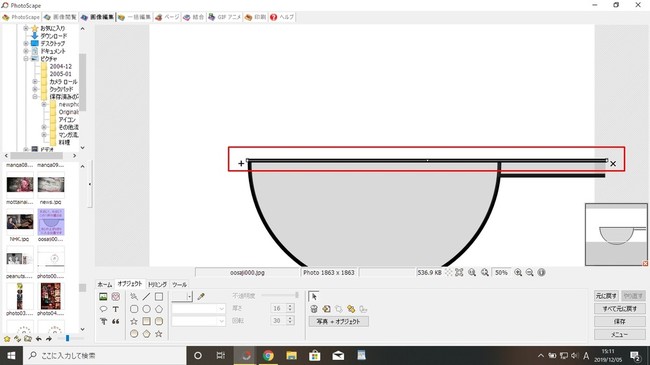Viewport: 650px width, 365px height.
Task: Toggle the object selection arrow tool
Action: [x=314, y=296]
